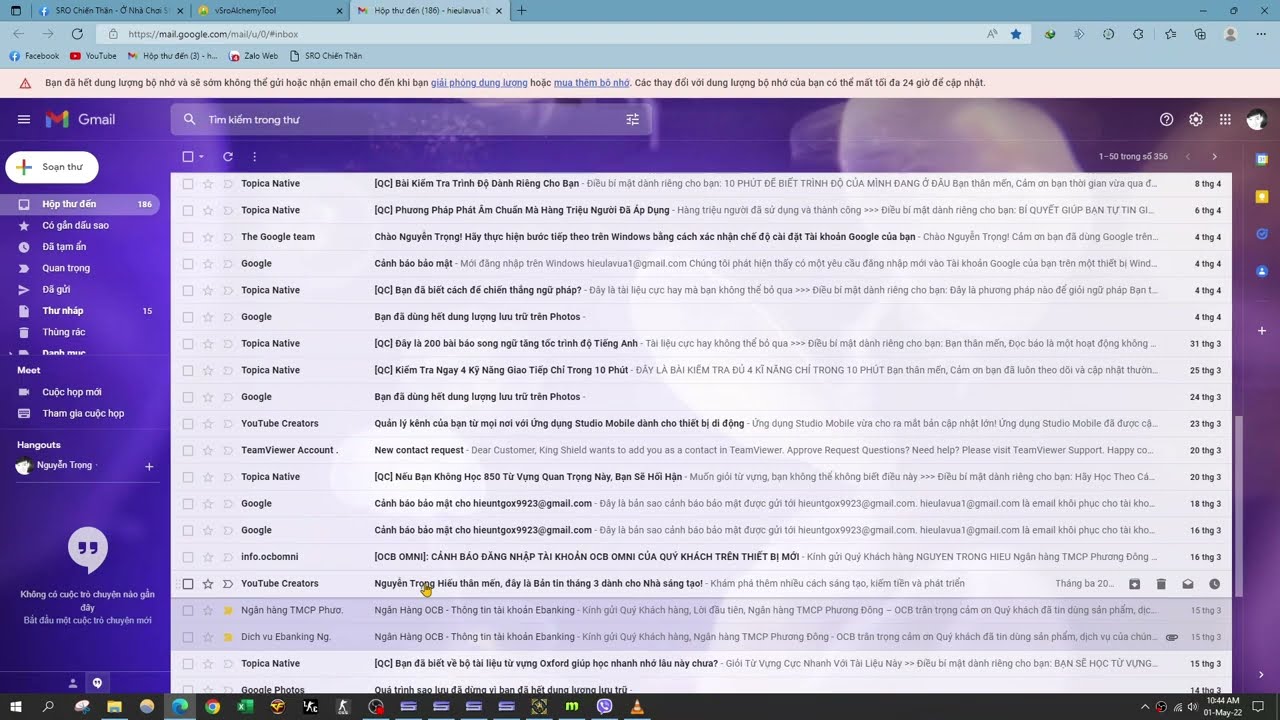Star the TeamViewer Account email
1280x720 pixels.
tap(208, 450)
